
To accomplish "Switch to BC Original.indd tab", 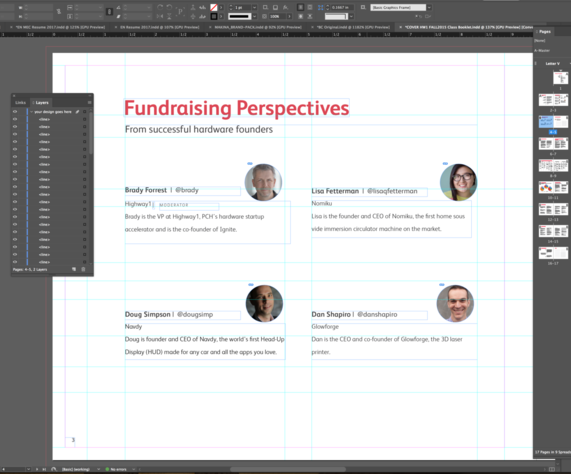I will (x=353, y=27).
